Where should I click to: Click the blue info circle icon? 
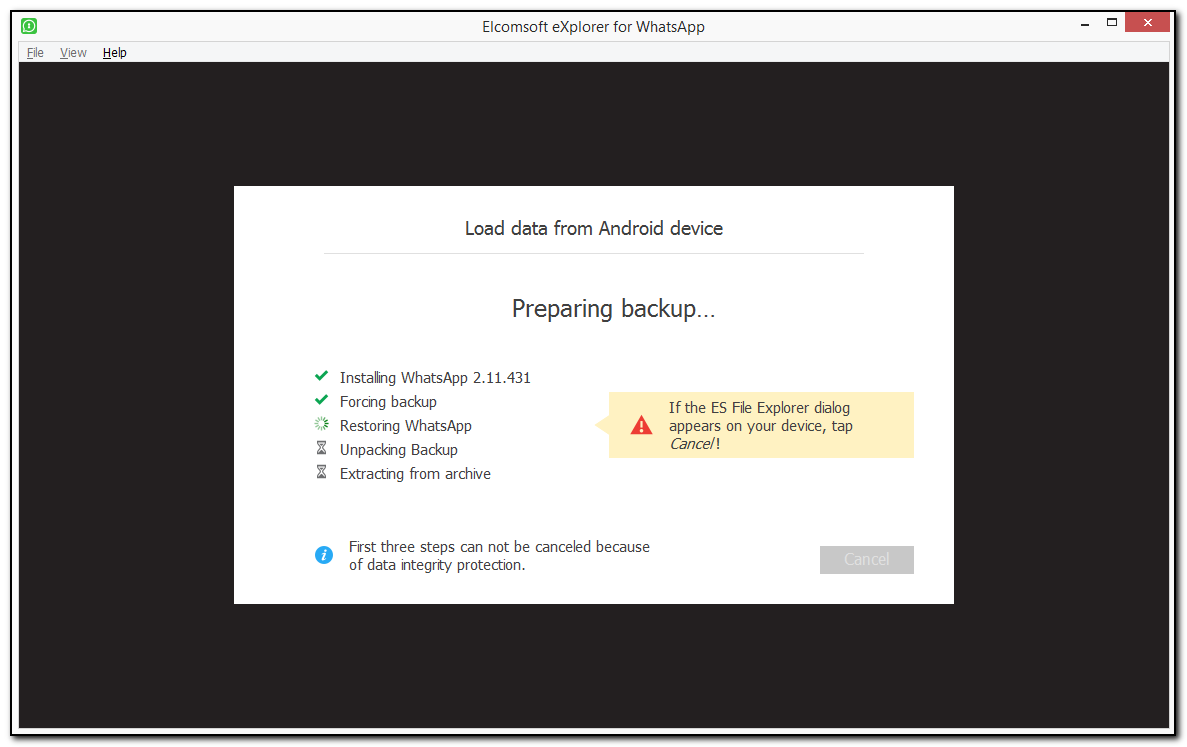coord(324,555)
